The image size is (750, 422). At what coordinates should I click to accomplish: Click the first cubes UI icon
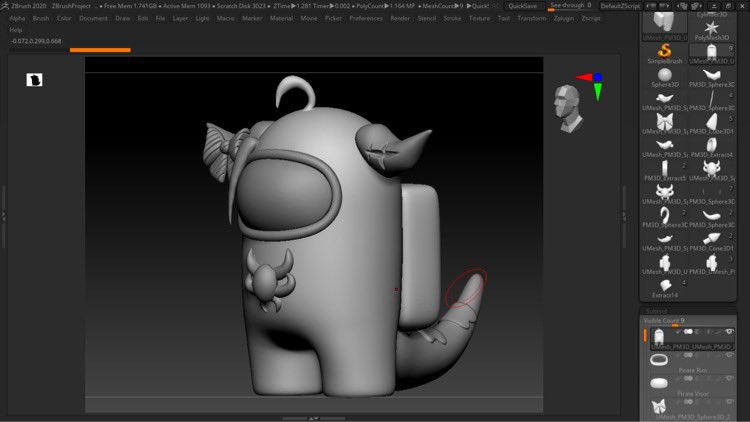point(683,6)
